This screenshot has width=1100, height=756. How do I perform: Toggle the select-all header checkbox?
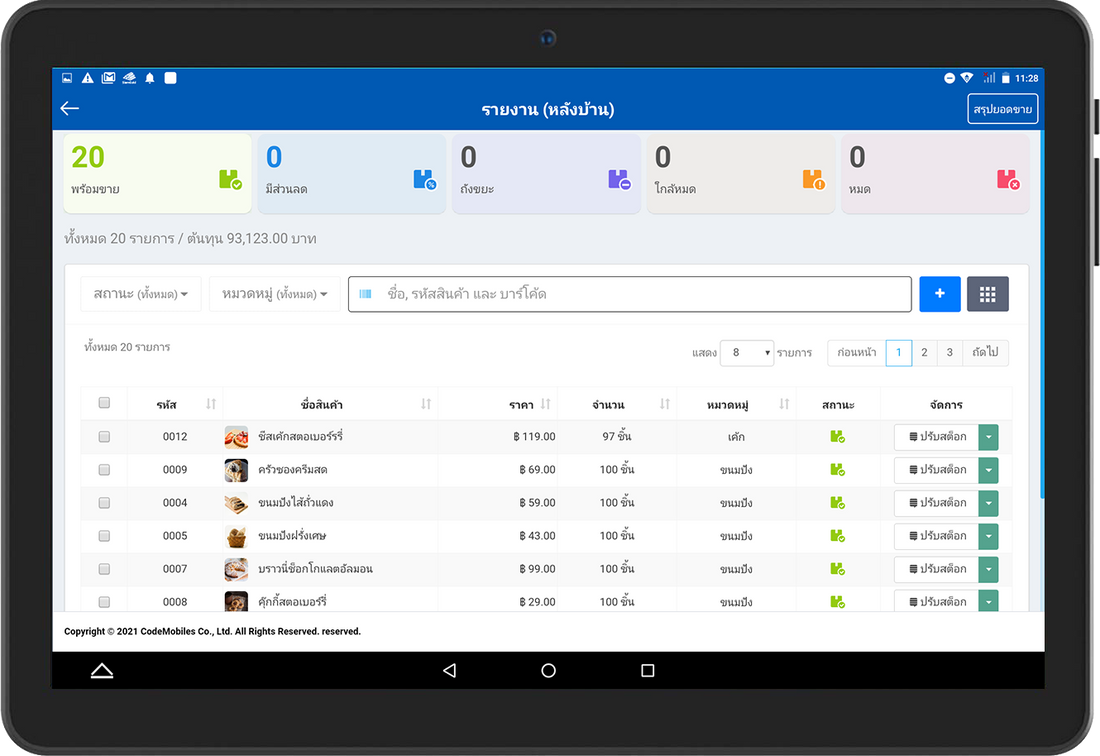[104, 403]
